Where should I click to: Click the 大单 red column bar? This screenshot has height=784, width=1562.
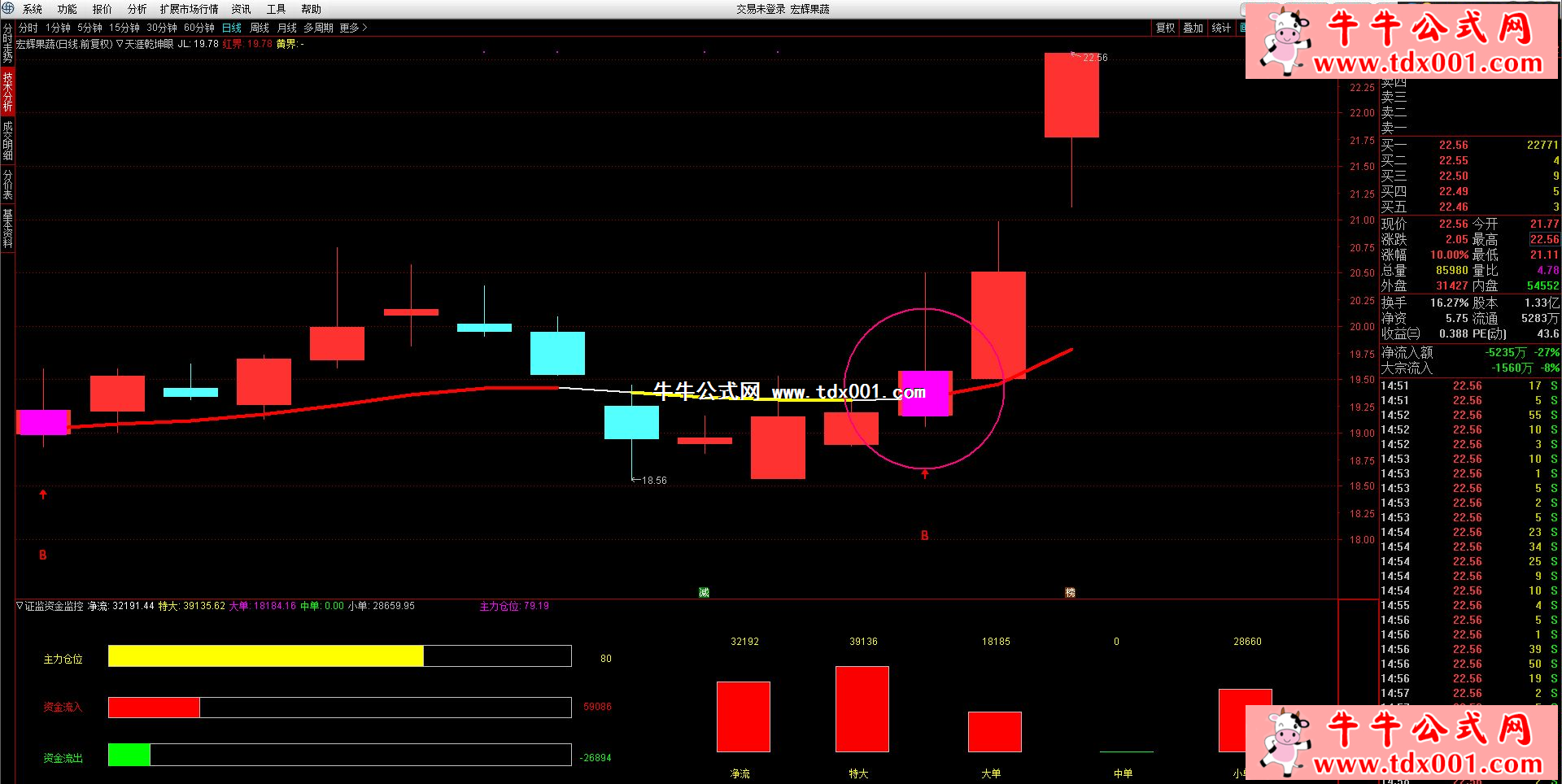994,732
